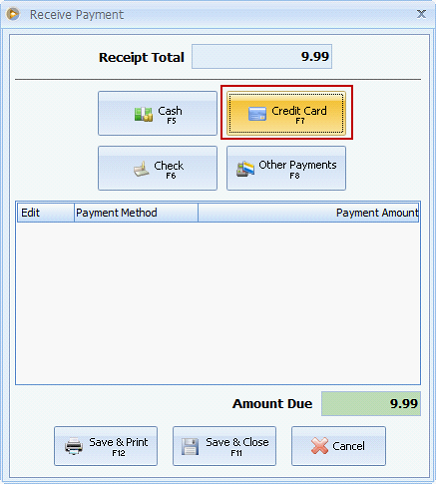Click the check-writing pen icon
Viewport: 437px width, 485px height.
tap(142, 169)
